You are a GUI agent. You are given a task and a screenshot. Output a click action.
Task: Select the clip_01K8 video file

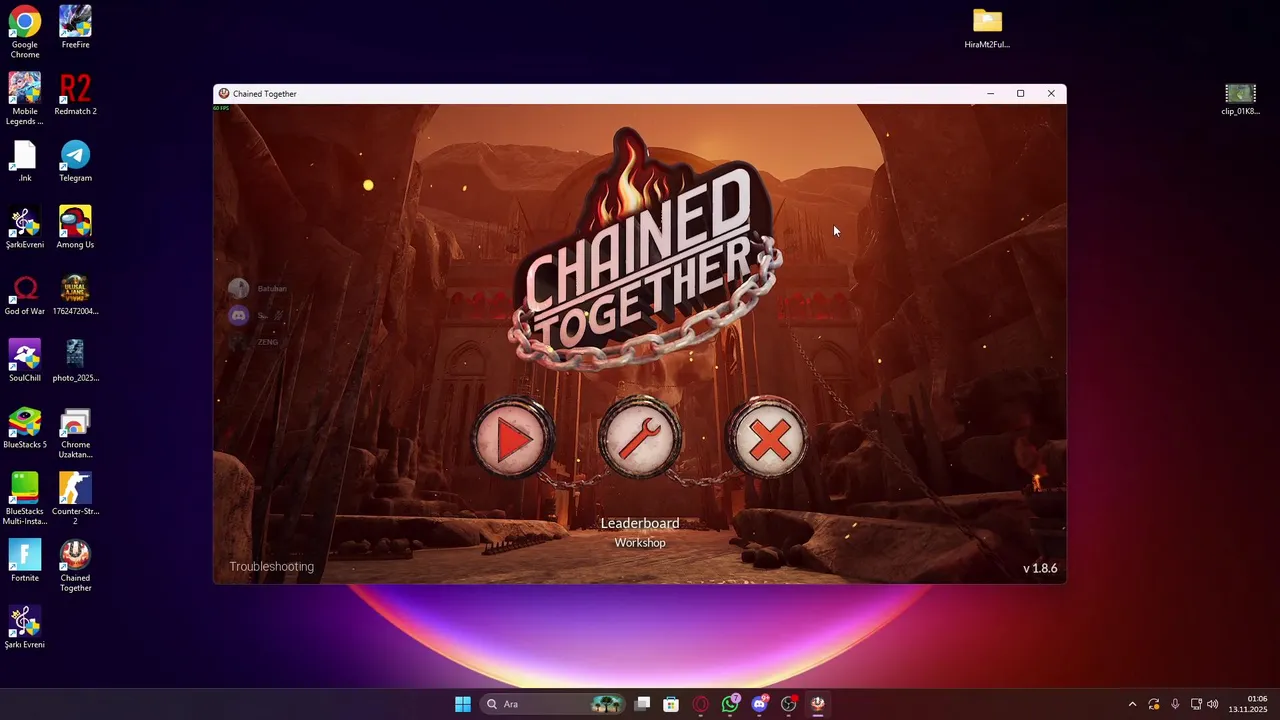point(1240,99)
